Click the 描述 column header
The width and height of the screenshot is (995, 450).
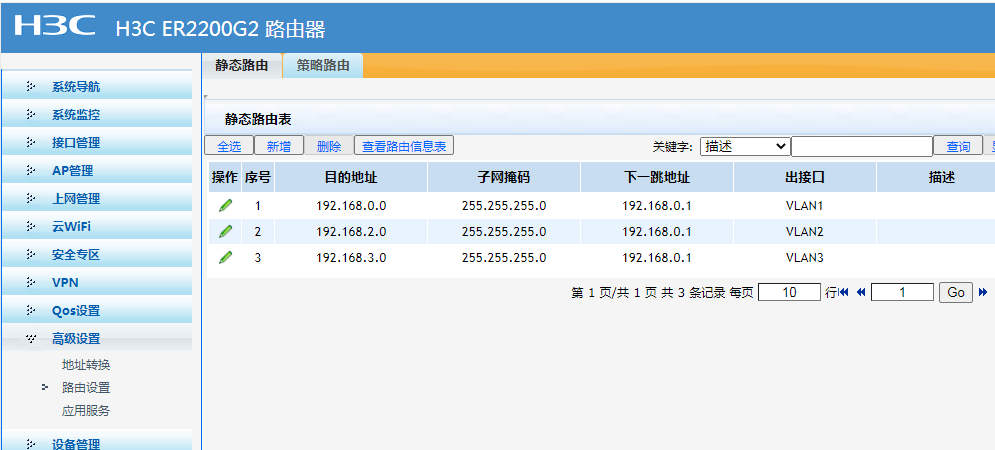(937, 177)
